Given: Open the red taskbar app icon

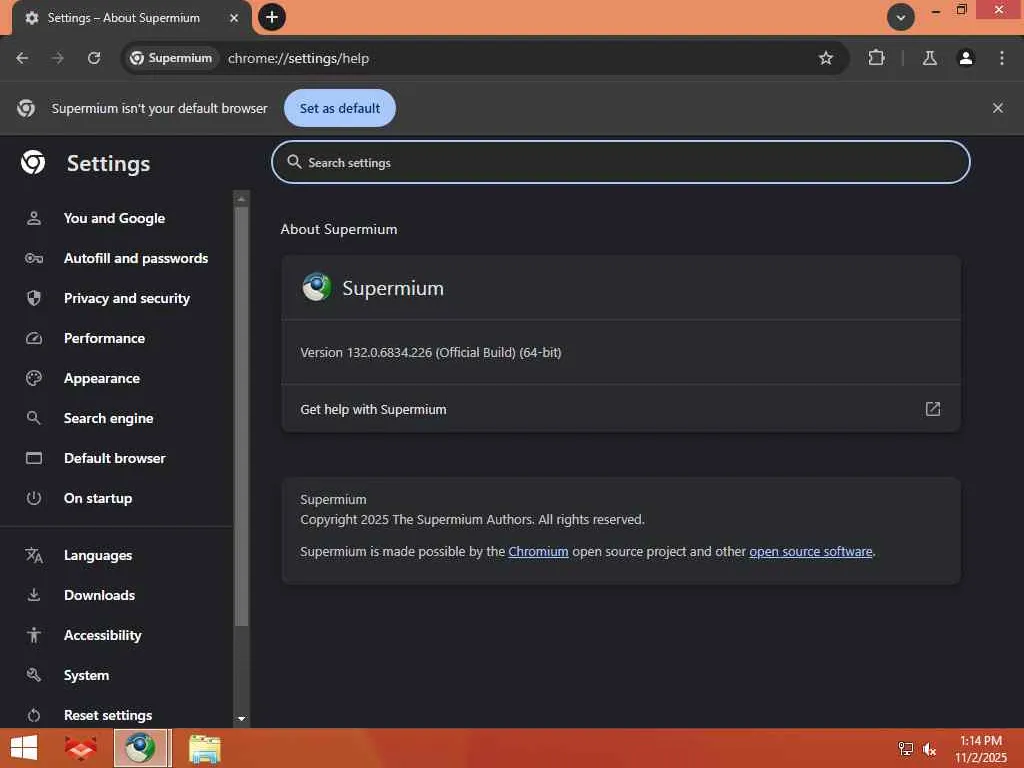Looking at the screenshot, I should [80, 748].
